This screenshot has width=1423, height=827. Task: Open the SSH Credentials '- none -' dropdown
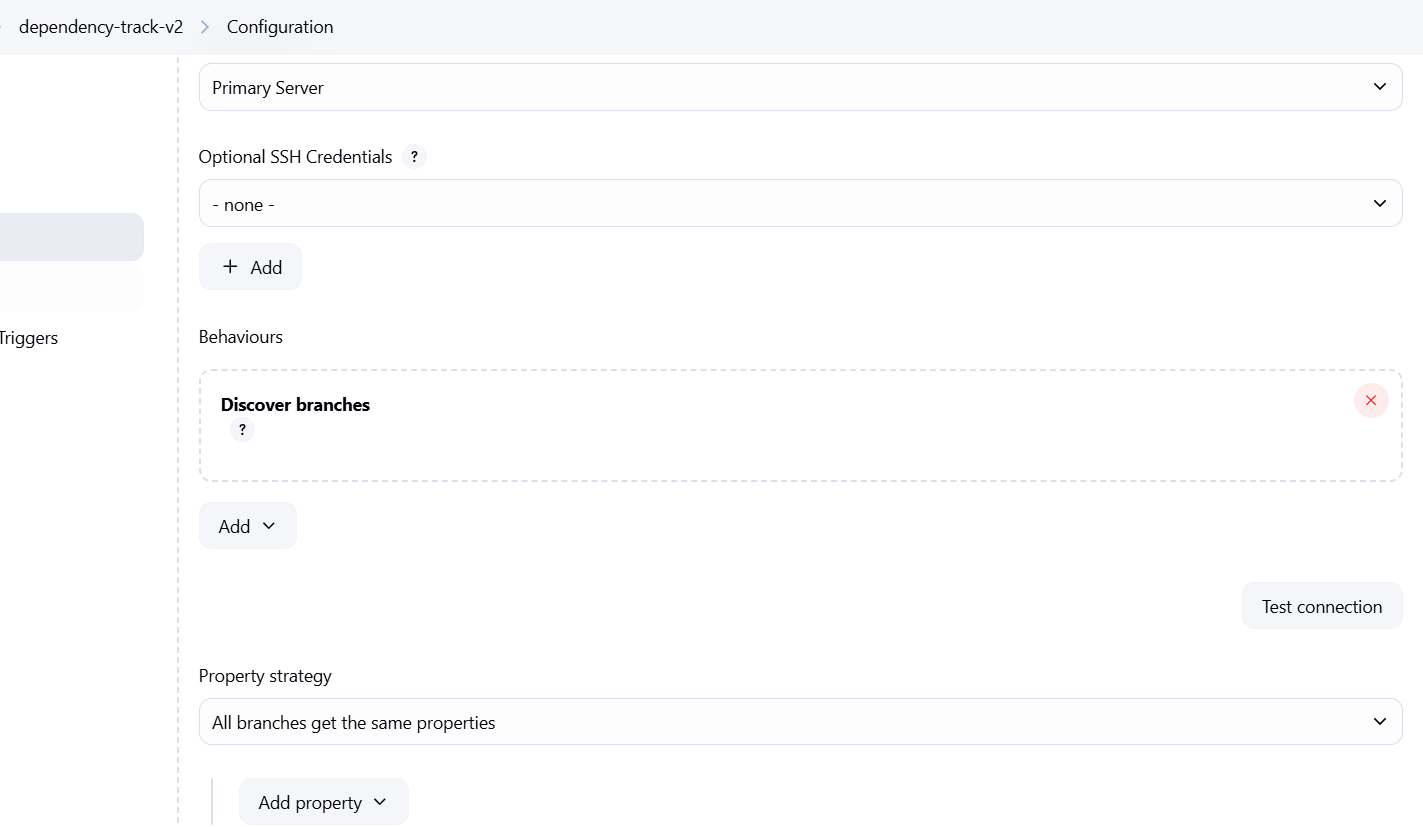pos(800,204)
